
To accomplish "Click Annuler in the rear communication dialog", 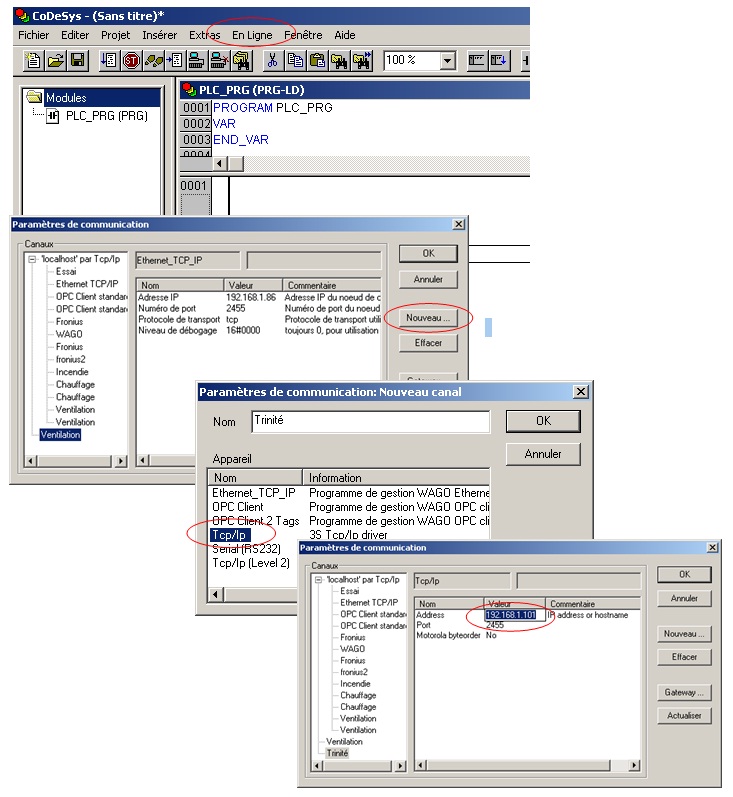I will pos(428,279).
